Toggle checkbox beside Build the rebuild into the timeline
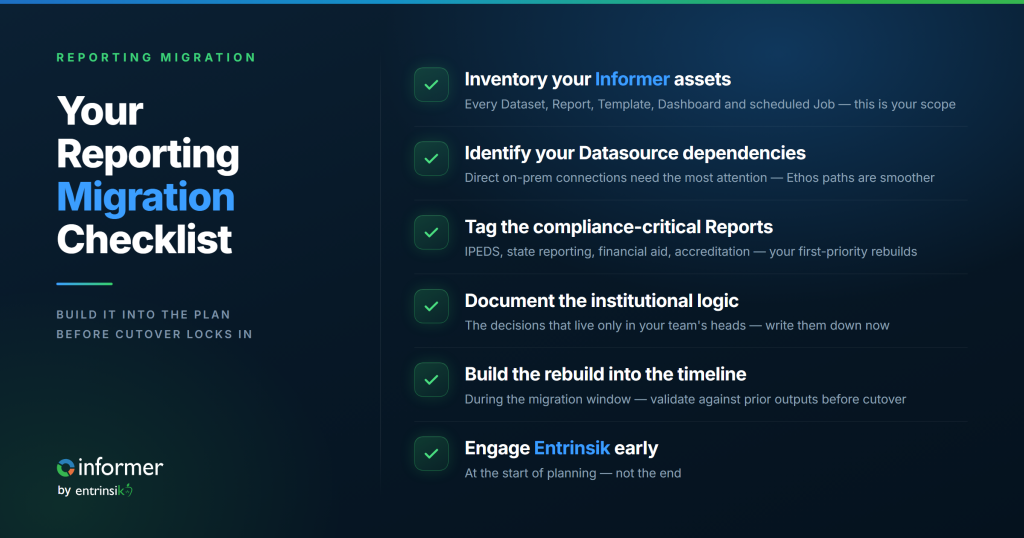Screen dimensions: 1024x538 coord(431,380)
